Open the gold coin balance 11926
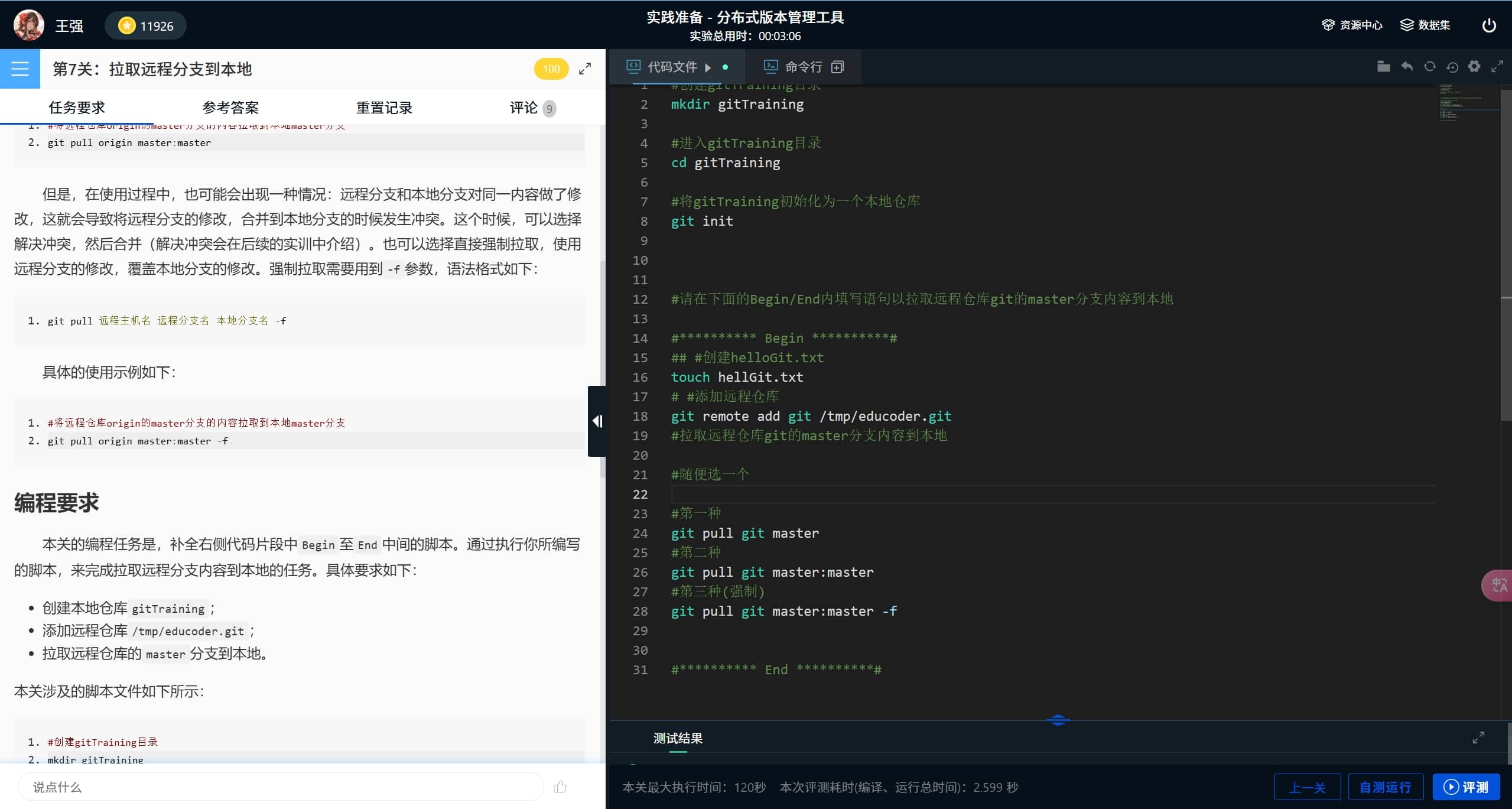 145,25
